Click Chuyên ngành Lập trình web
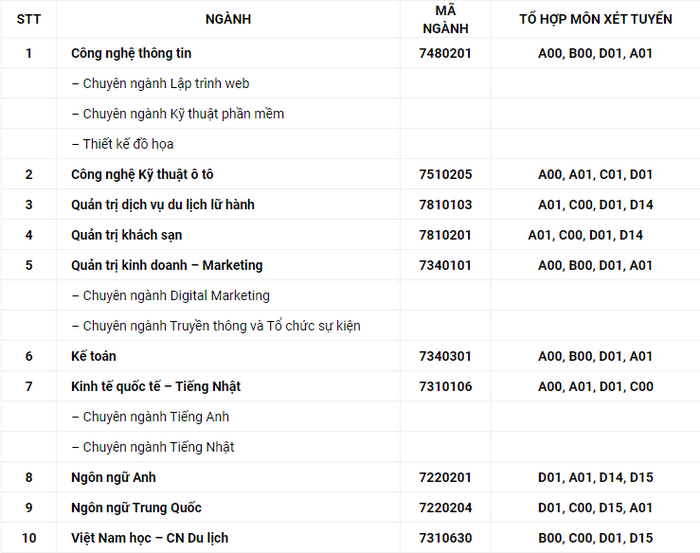The width and height of the screenshot is (700, 553). pyautogui.click(x=160, y=83)
